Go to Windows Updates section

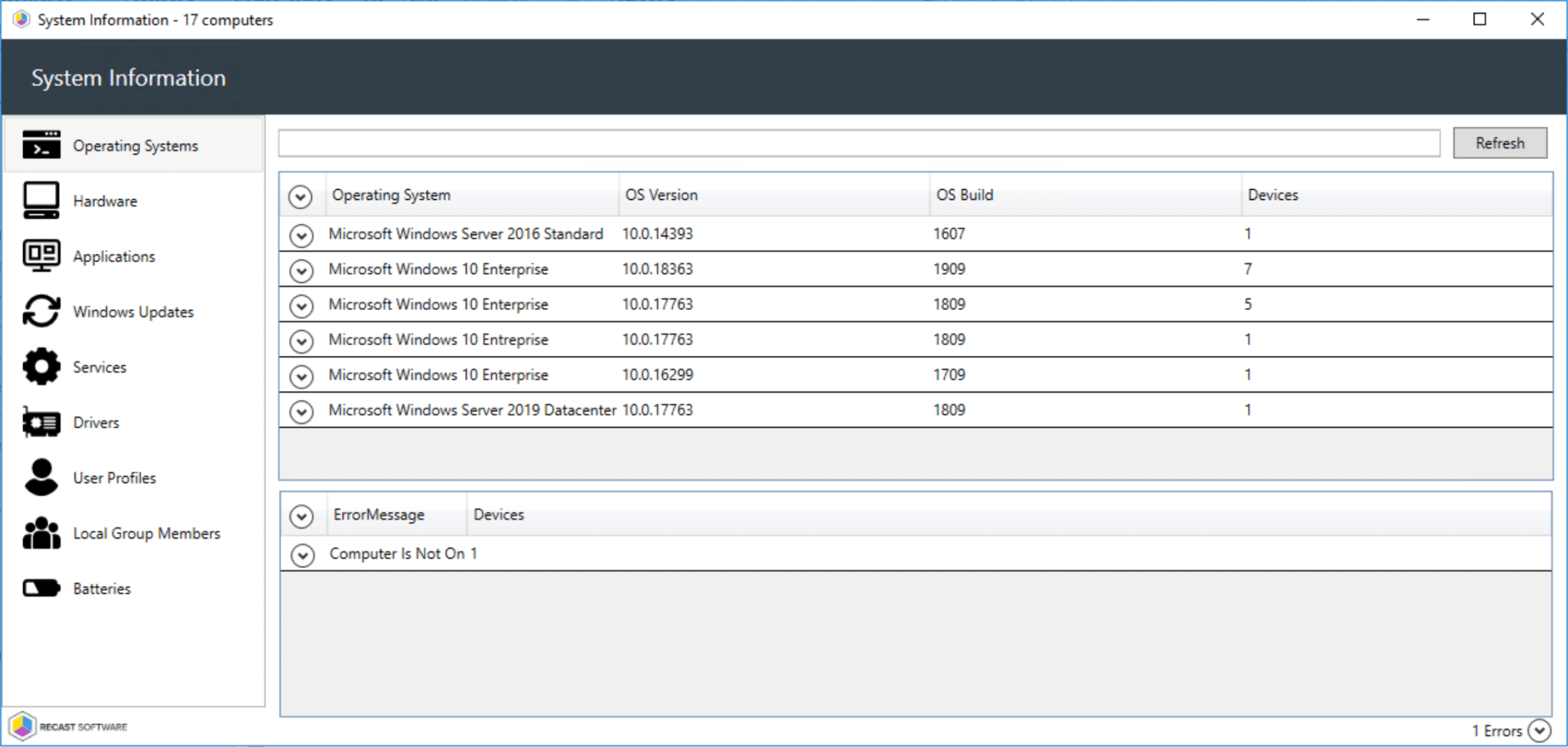(134, 312)
